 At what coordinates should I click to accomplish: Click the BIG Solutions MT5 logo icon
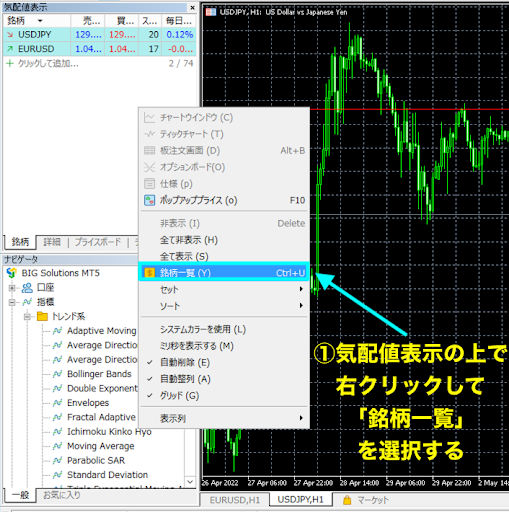(x=12, y=273)
